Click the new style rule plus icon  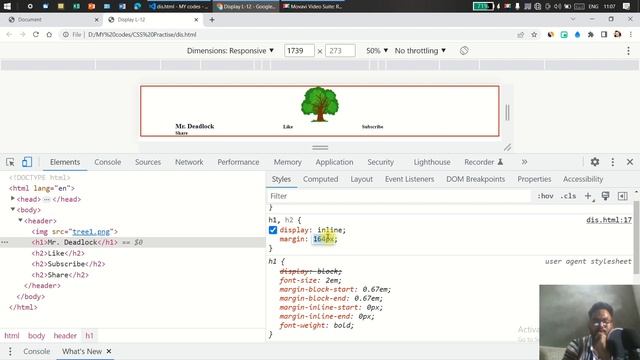pyautogui.click(x=588, y=196)
